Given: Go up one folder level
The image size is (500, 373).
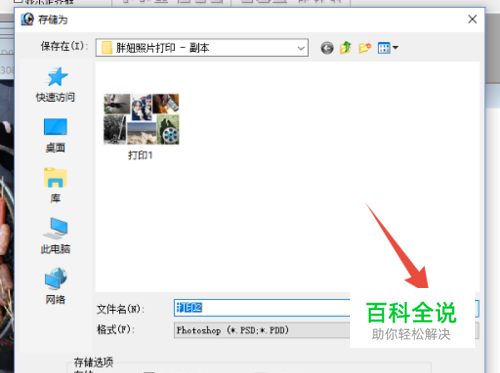Looking at the screenshot, I should click(346, 48).
